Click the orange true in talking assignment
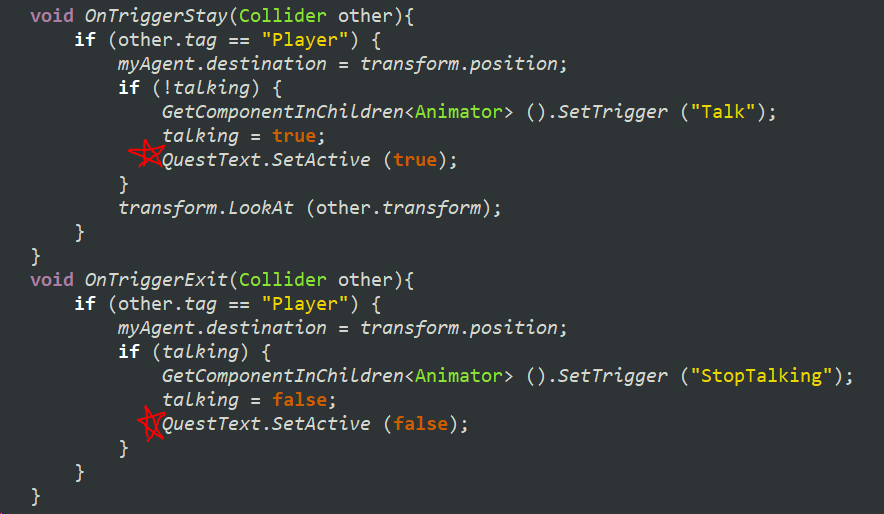Image resolution: width=884 pixels, height=514 pixels. pos(294,136)
